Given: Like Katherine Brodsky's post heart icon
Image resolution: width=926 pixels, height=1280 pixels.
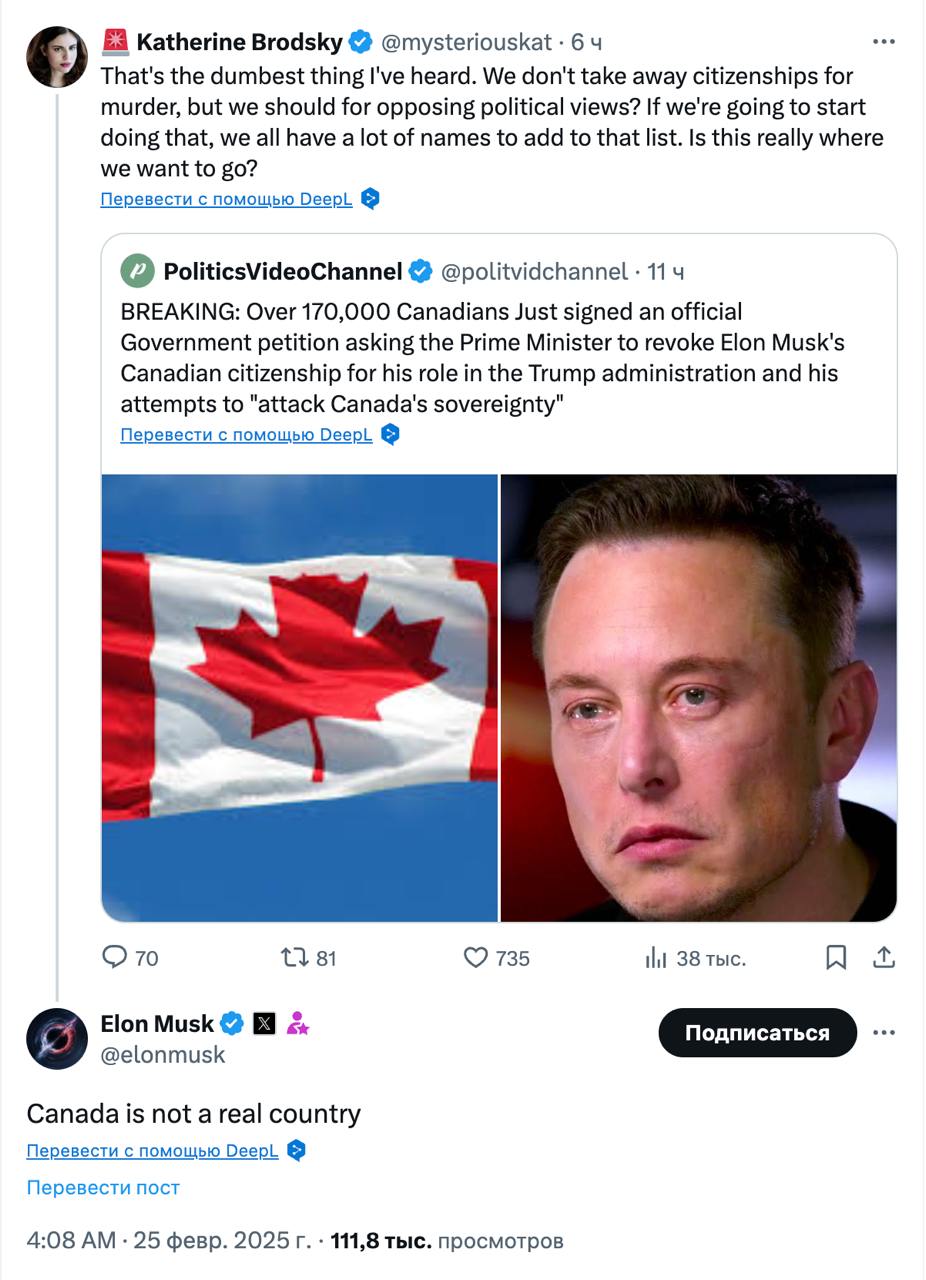Looking at the screenshot, I should [476, 958].
